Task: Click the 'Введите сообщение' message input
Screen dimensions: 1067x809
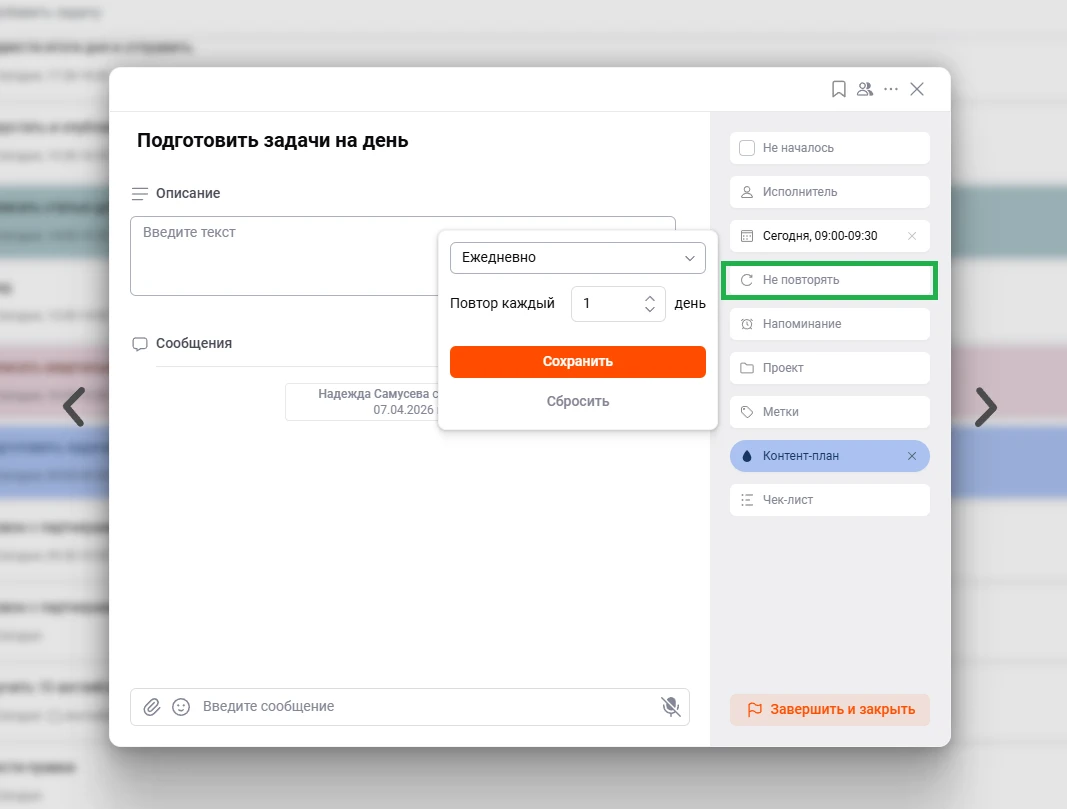Action: [x=420, y=707]
